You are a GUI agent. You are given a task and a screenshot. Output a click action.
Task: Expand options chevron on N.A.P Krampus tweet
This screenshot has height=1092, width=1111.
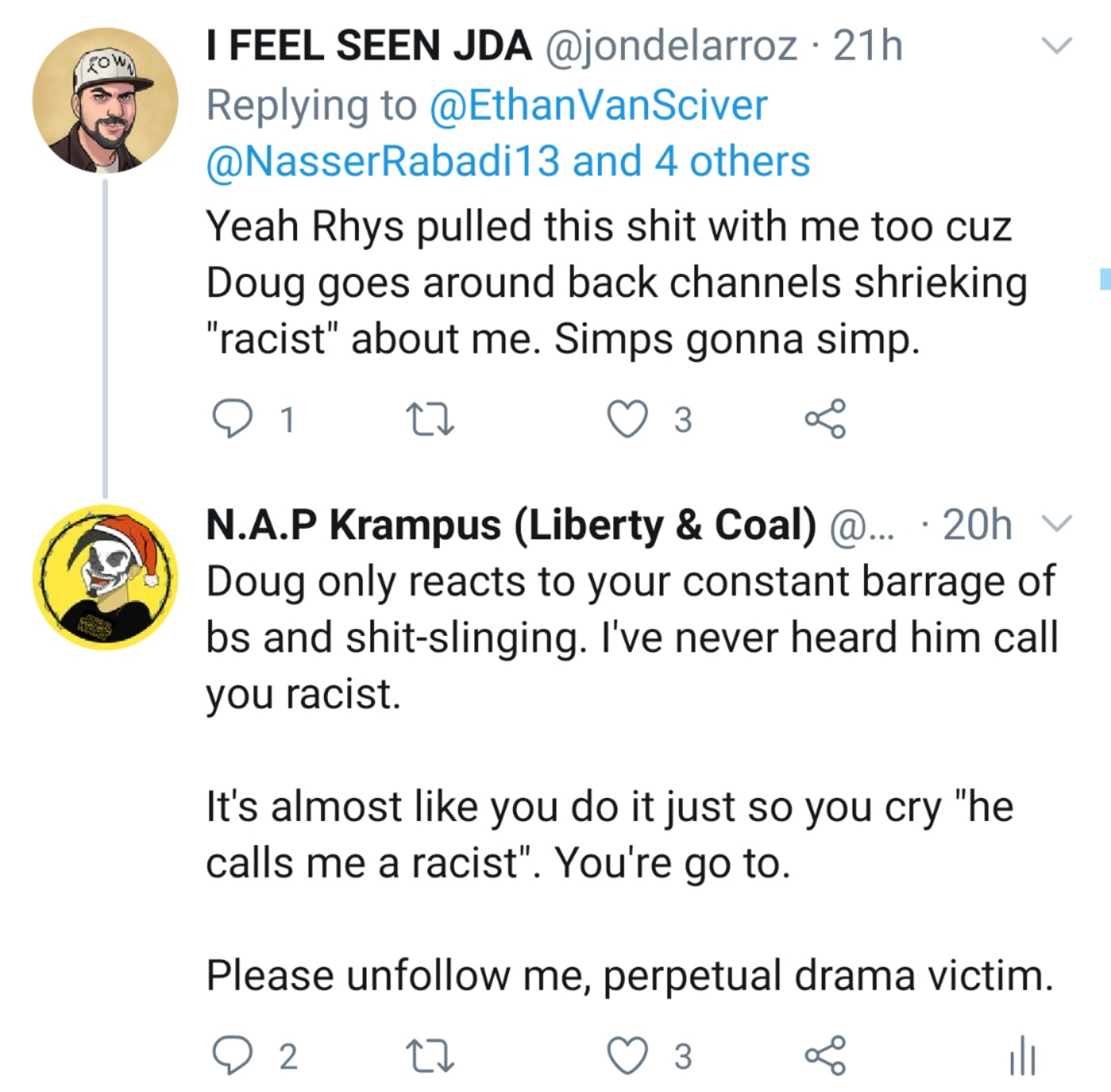[1056, 524]
